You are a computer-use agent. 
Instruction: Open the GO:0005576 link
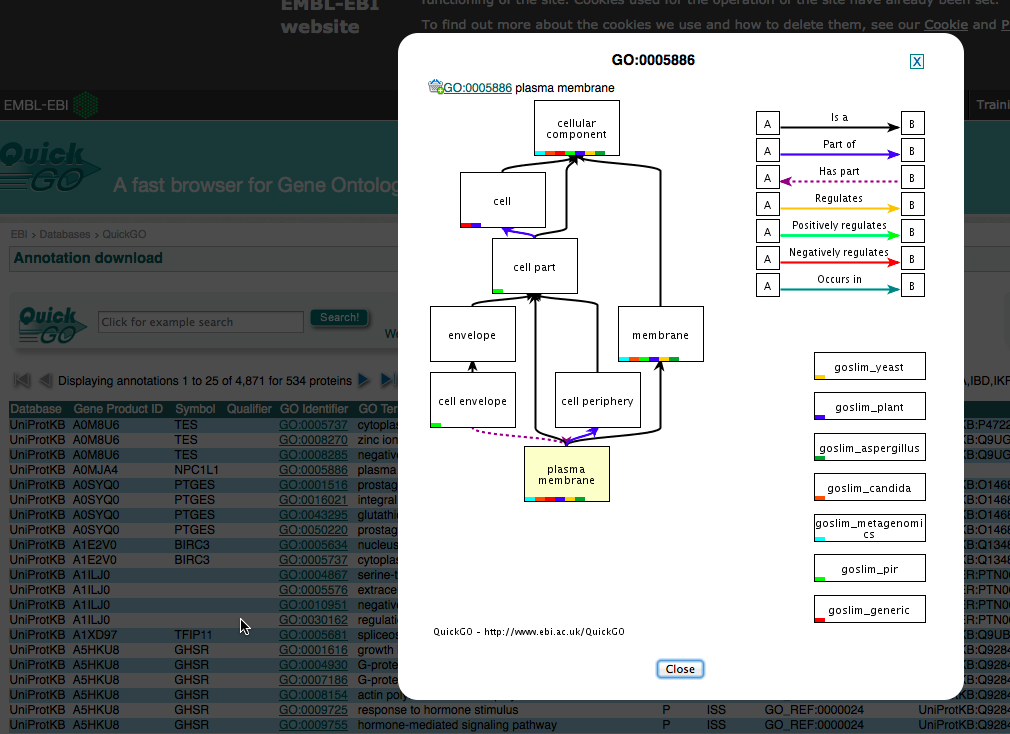(313, 590)
